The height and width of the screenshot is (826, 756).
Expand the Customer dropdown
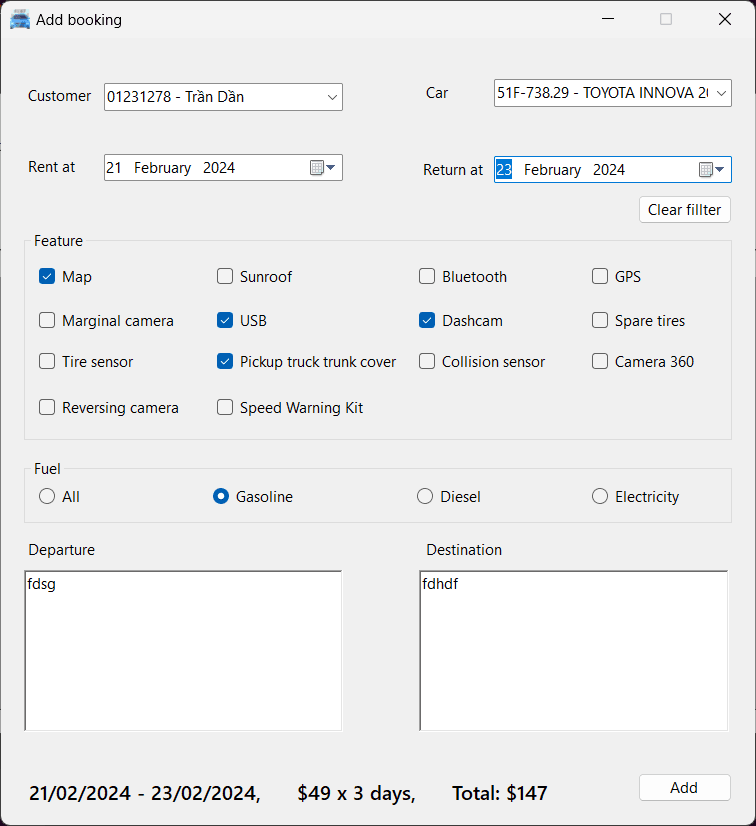click(x=332, y=97)
